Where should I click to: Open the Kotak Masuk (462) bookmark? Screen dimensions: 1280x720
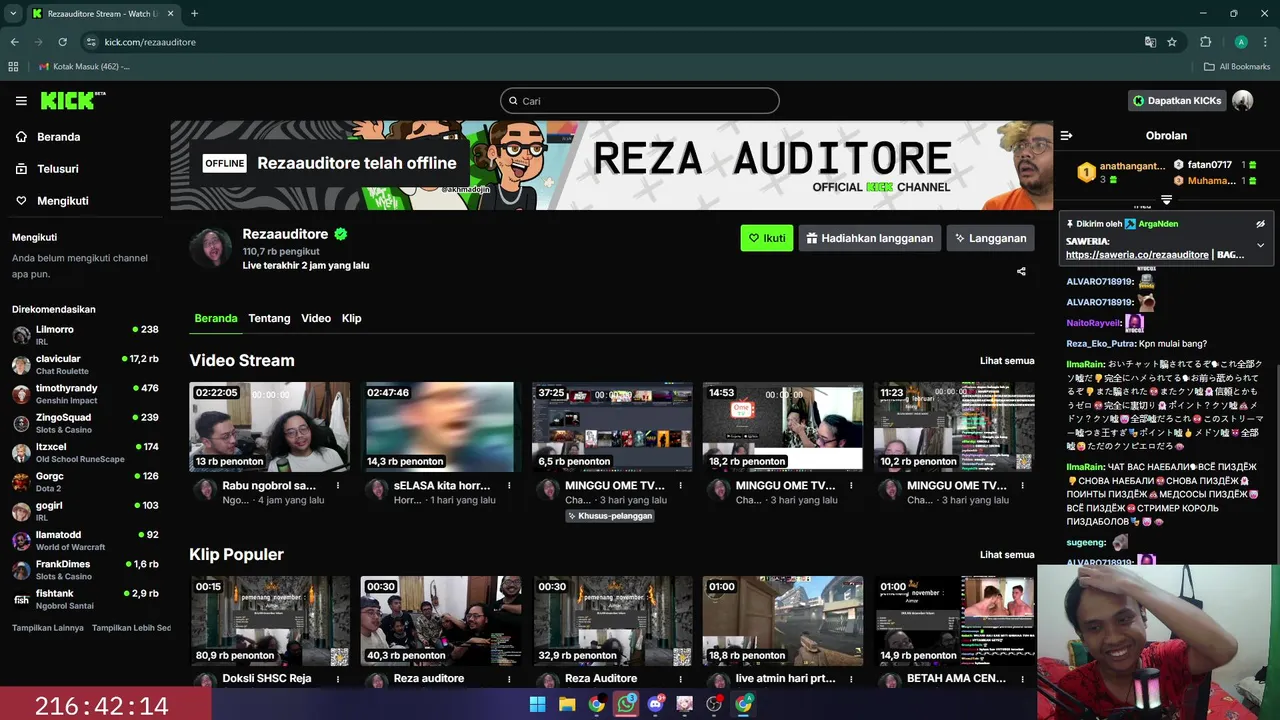(84, 67)
